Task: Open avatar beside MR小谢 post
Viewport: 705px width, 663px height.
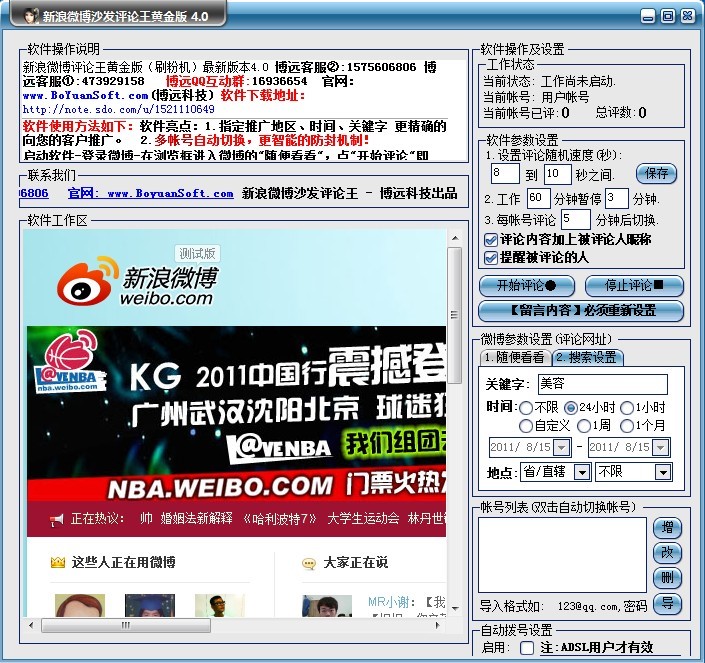Action: point(327,606)
